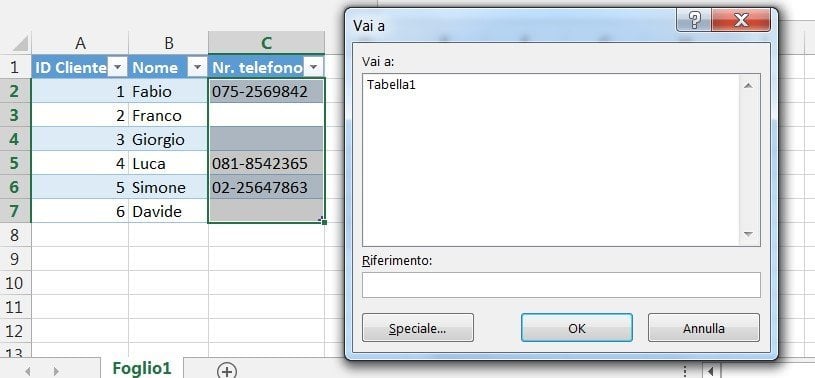Click the table resize handle at corner
This screenshot has height=378, width=815.
[323, 221]
